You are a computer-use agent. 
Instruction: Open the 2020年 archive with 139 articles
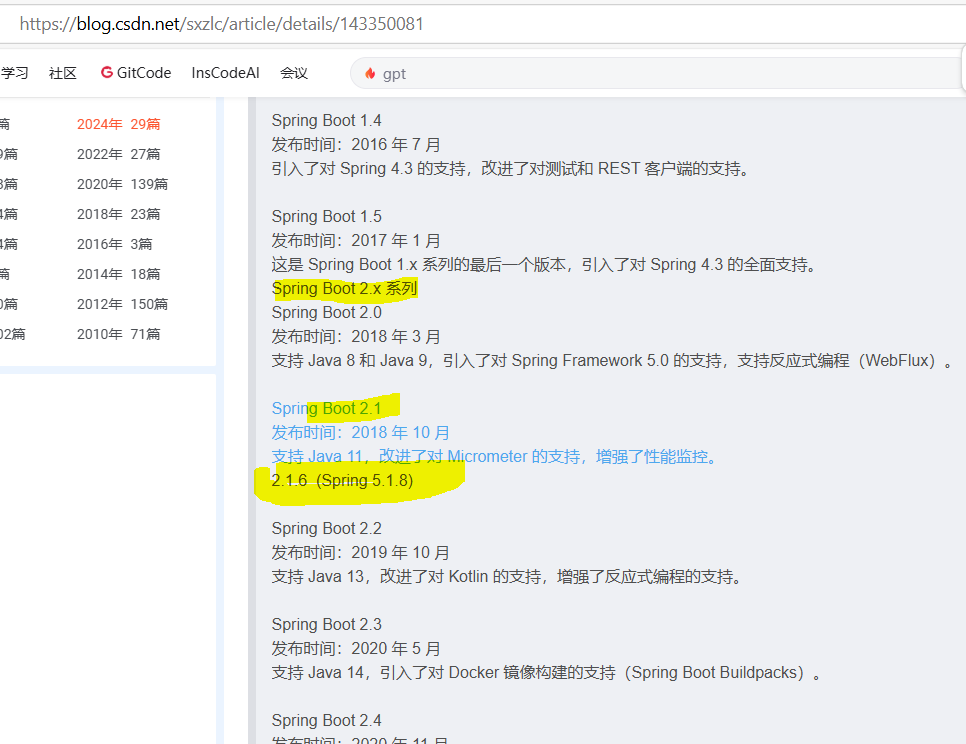click(120, 183)
